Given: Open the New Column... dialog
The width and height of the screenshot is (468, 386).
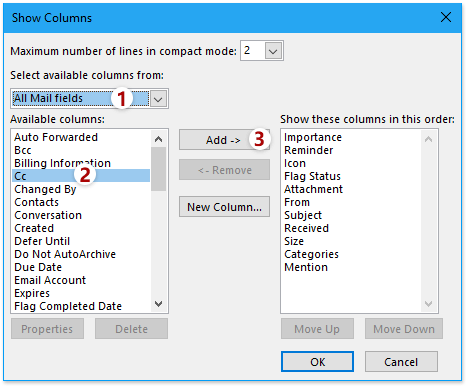Looking at the screenshot, I should [224, 207].
